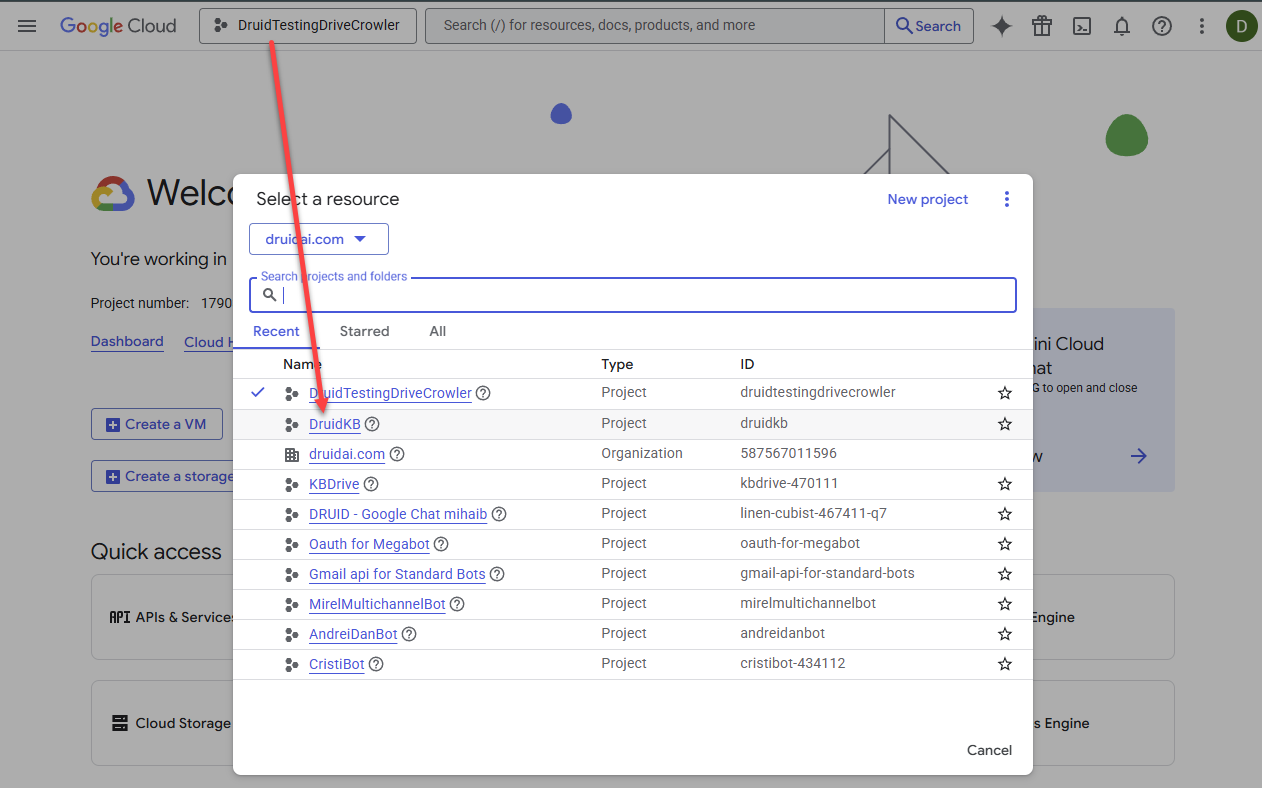Show help tooltip for DruidTestingDriveCrowler

click(483, 393)
